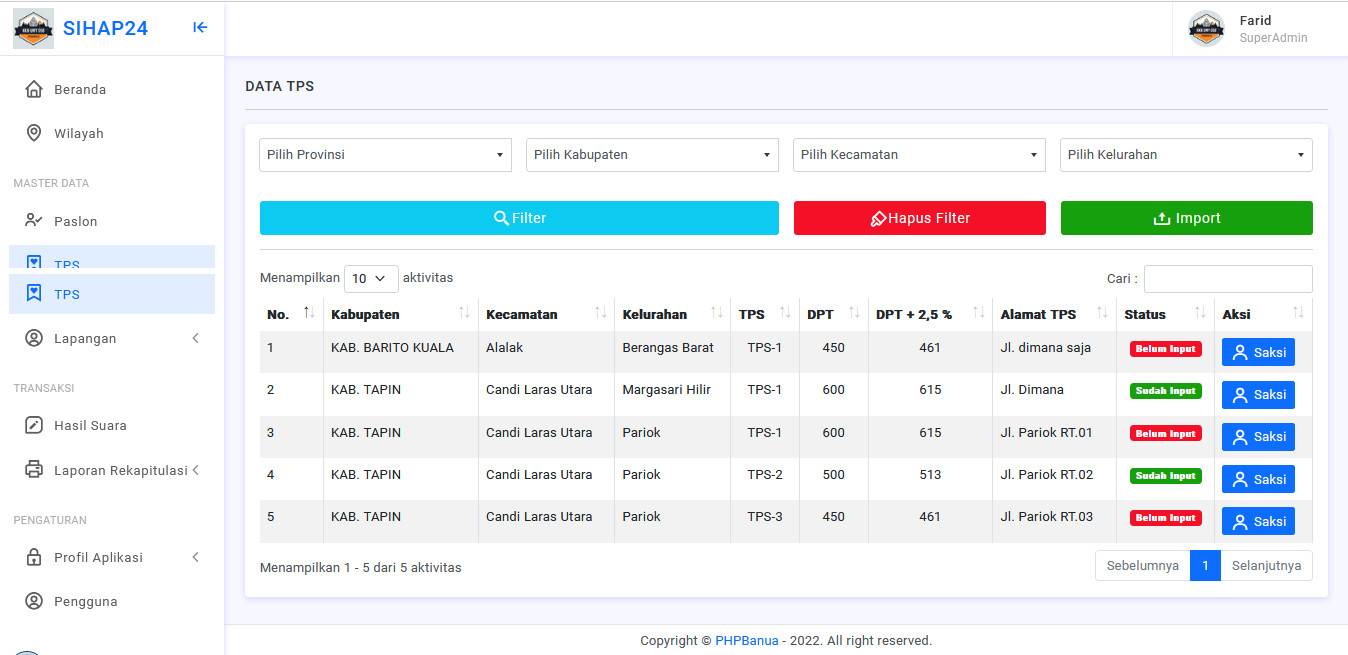Click the Wilayah location pin icon
The height and width of the screenshot is (655, 1348).
[x=34, y=133]
